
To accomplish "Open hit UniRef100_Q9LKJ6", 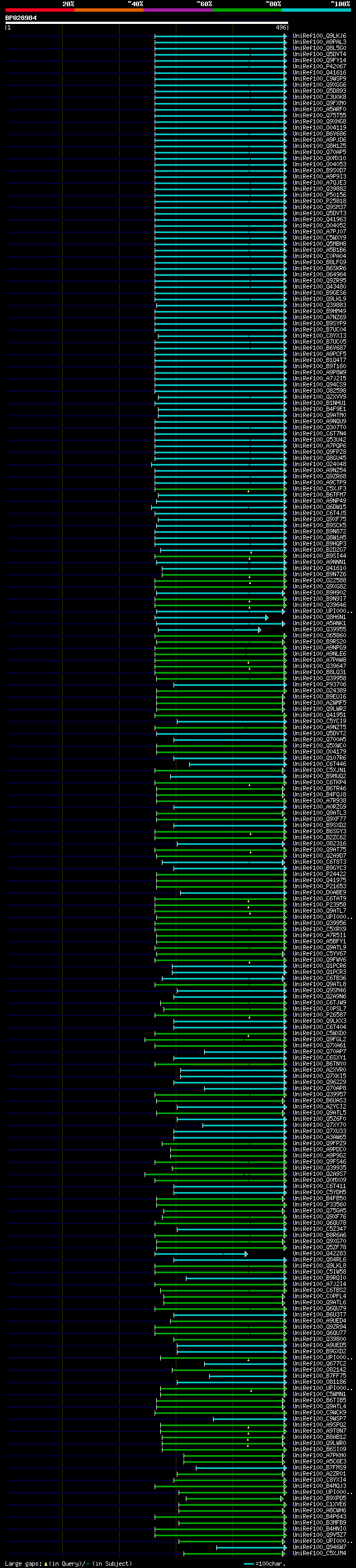I will pyautogui.click(x=319, y=36).
